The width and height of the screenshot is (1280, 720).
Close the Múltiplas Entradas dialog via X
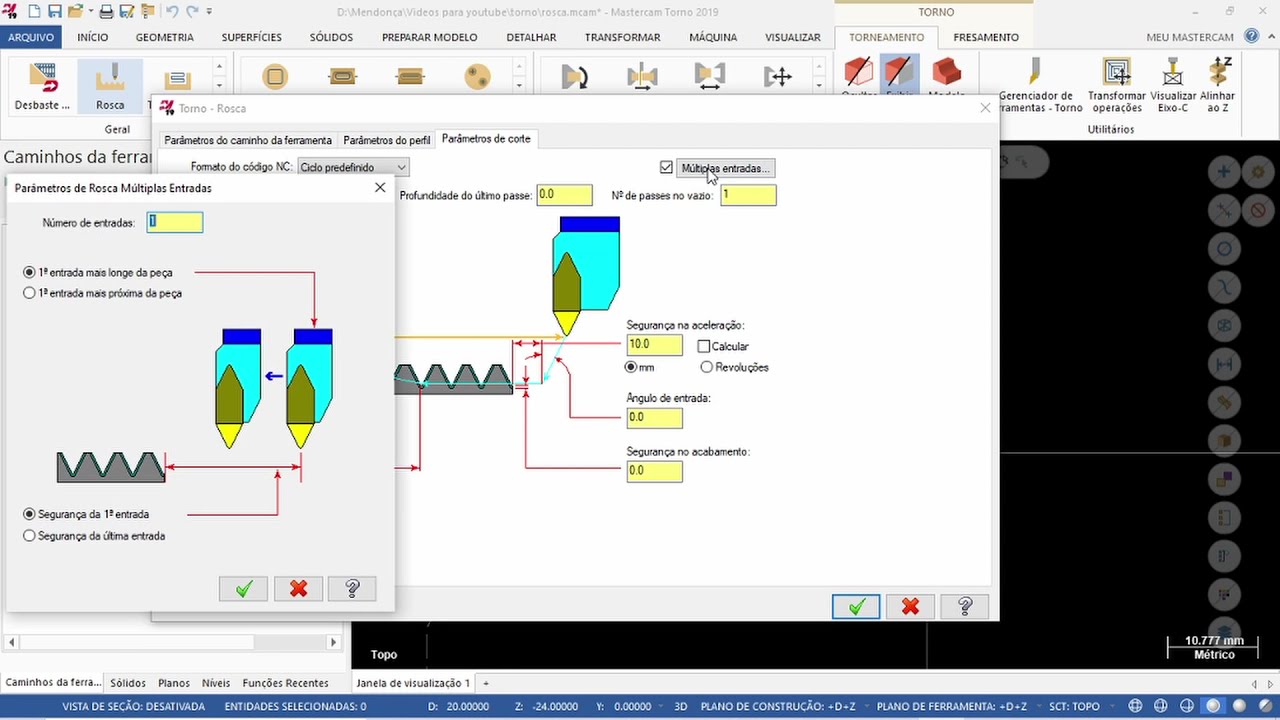coord(380,187)
